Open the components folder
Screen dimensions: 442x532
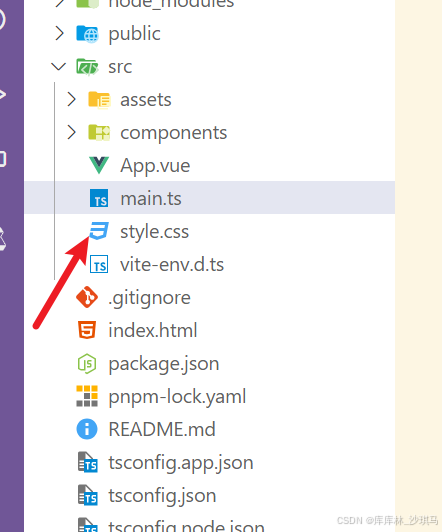pos(174,132)
